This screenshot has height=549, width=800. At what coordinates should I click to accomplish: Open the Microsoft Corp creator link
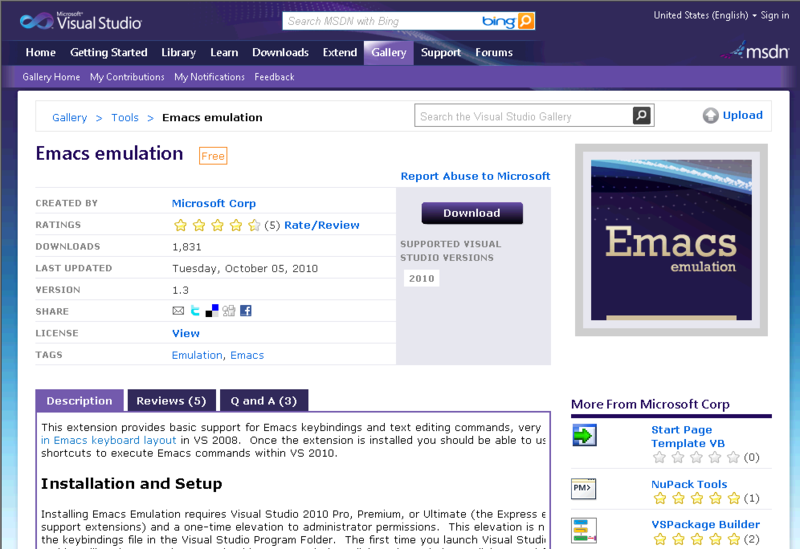coord(214,203)
